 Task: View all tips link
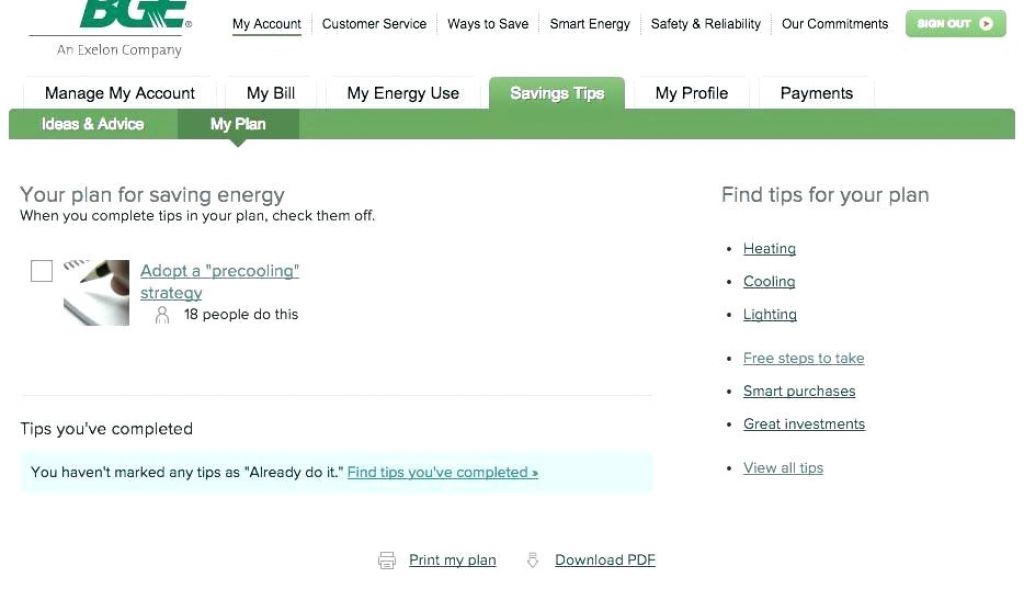783,468
